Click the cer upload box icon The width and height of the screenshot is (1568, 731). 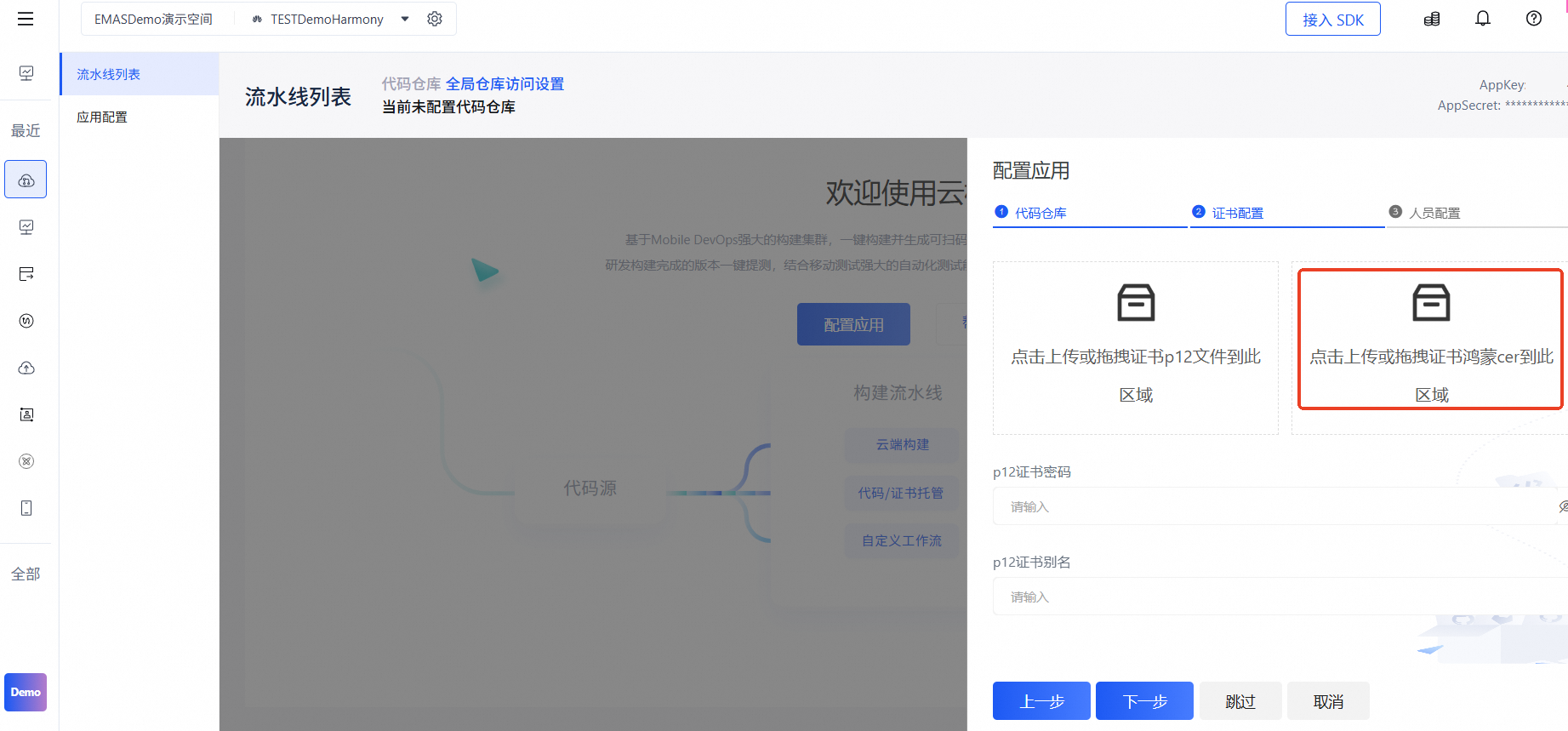[x=1431, y=302]
